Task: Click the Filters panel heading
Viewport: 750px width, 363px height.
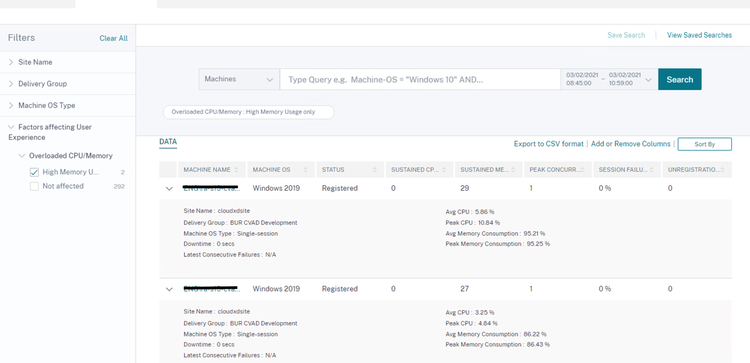Action: pyautogui.click(x=21, y=38)
